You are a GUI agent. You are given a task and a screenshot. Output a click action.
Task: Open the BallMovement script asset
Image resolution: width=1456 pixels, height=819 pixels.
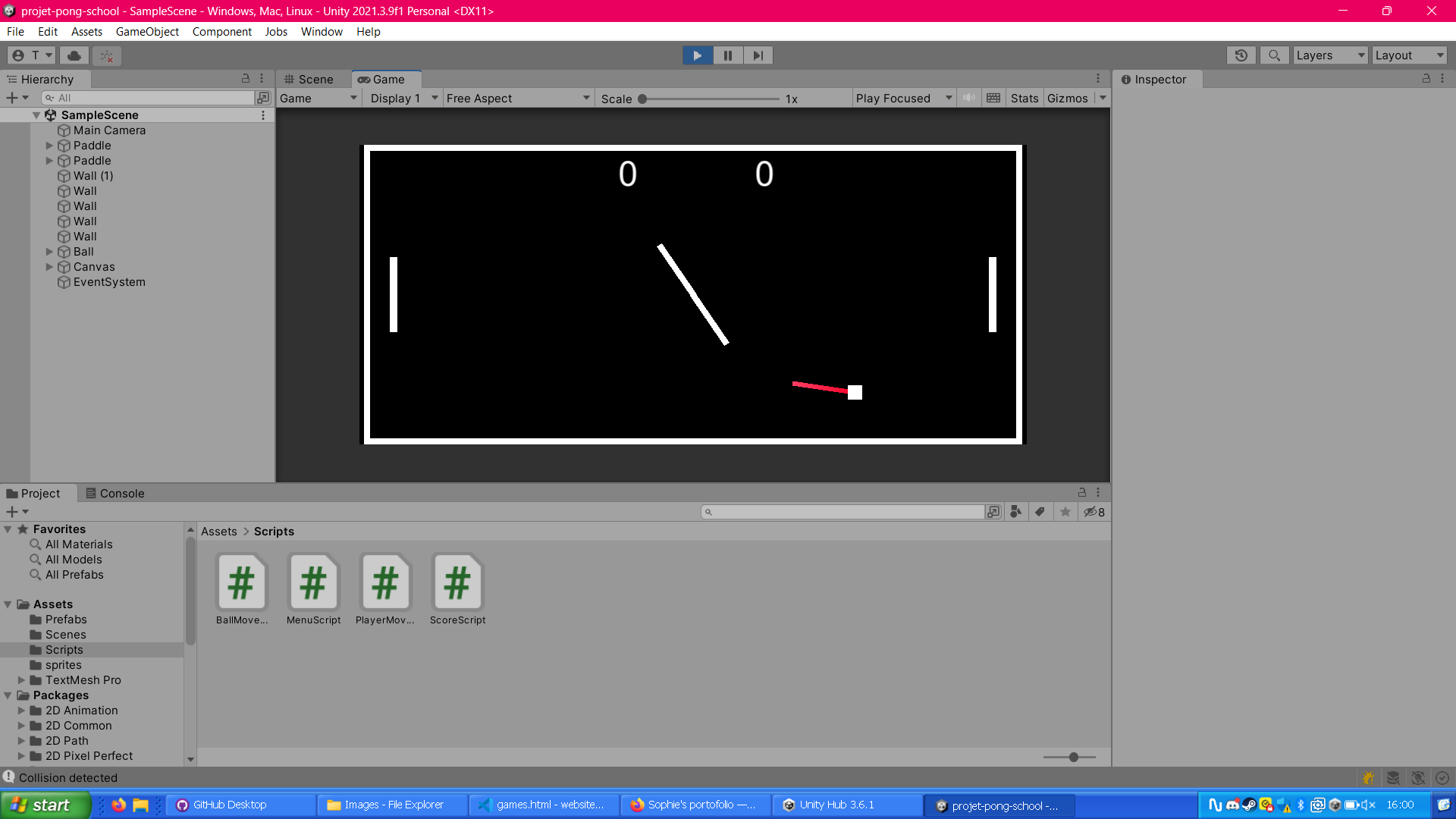[241, 582]
